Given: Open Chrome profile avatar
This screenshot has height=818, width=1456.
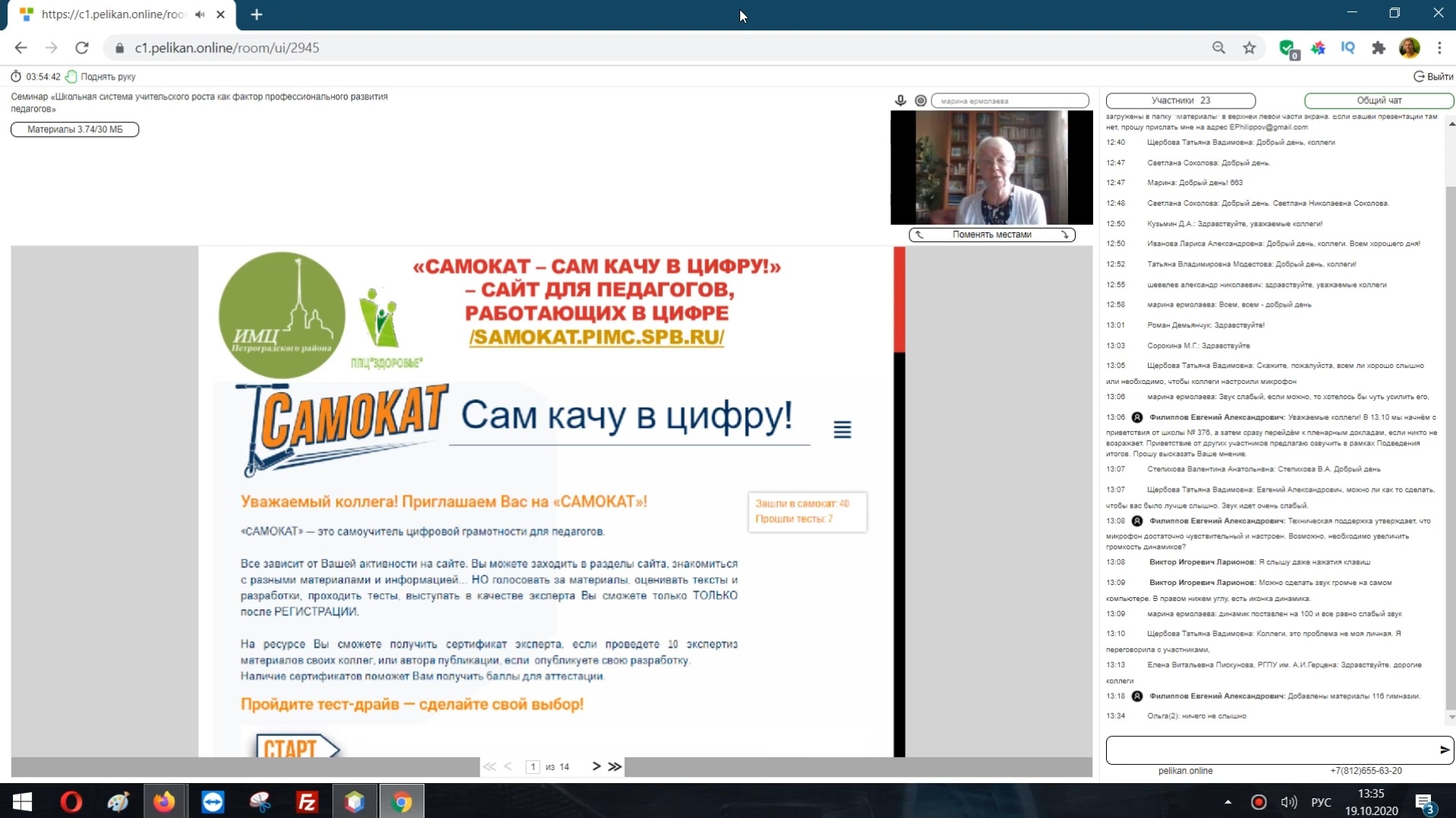Looking at the screenshot, I should pos(1409,48).
